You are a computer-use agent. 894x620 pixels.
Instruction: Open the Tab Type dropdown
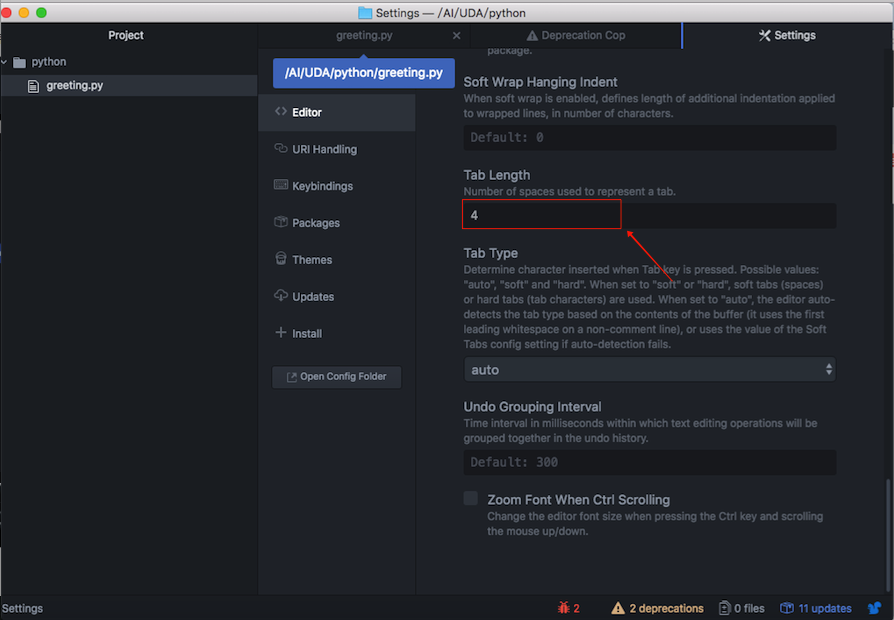[x=649, y=370]
